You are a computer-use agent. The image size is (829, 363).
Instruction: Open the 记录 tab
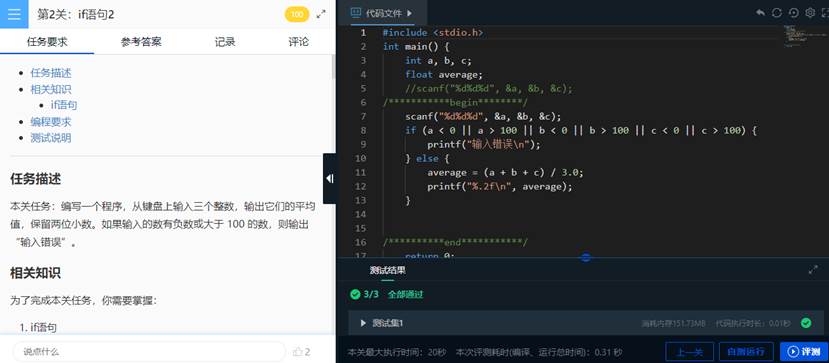click(x=225, y=42)
